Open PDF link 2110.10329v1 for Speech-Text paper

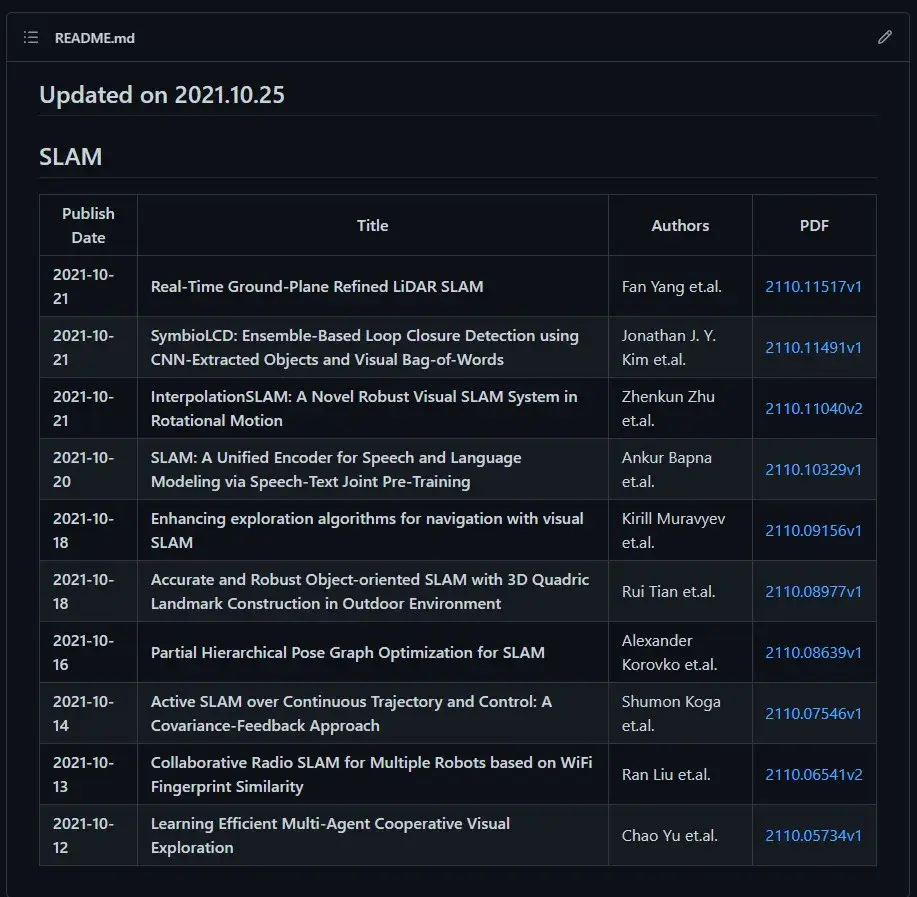[x=813, y=469]
